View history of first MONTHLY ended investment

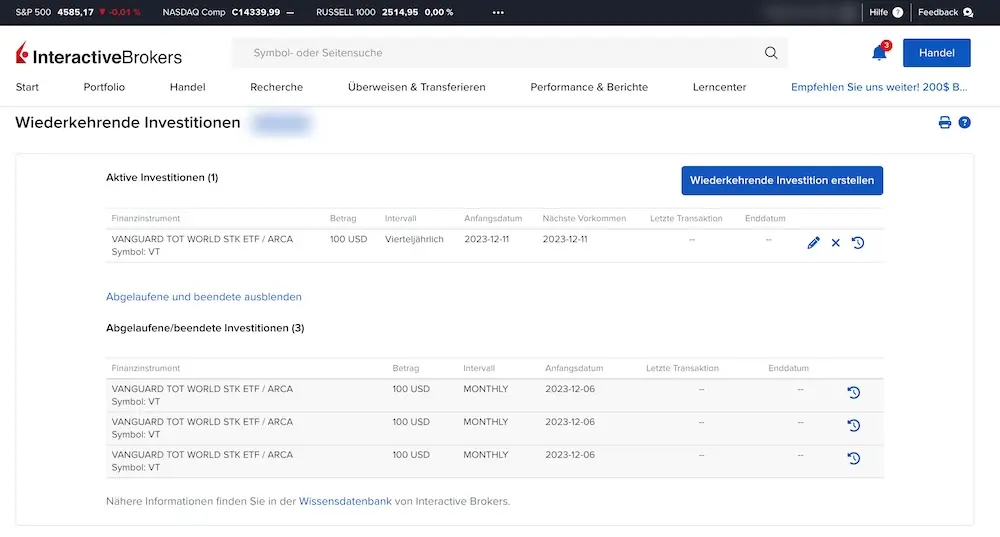coord(853,393)
